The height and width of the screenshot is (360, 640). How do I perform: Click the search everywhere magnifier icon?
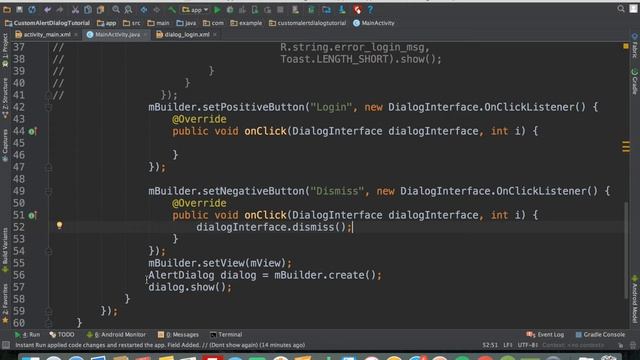tap(621, 9)
